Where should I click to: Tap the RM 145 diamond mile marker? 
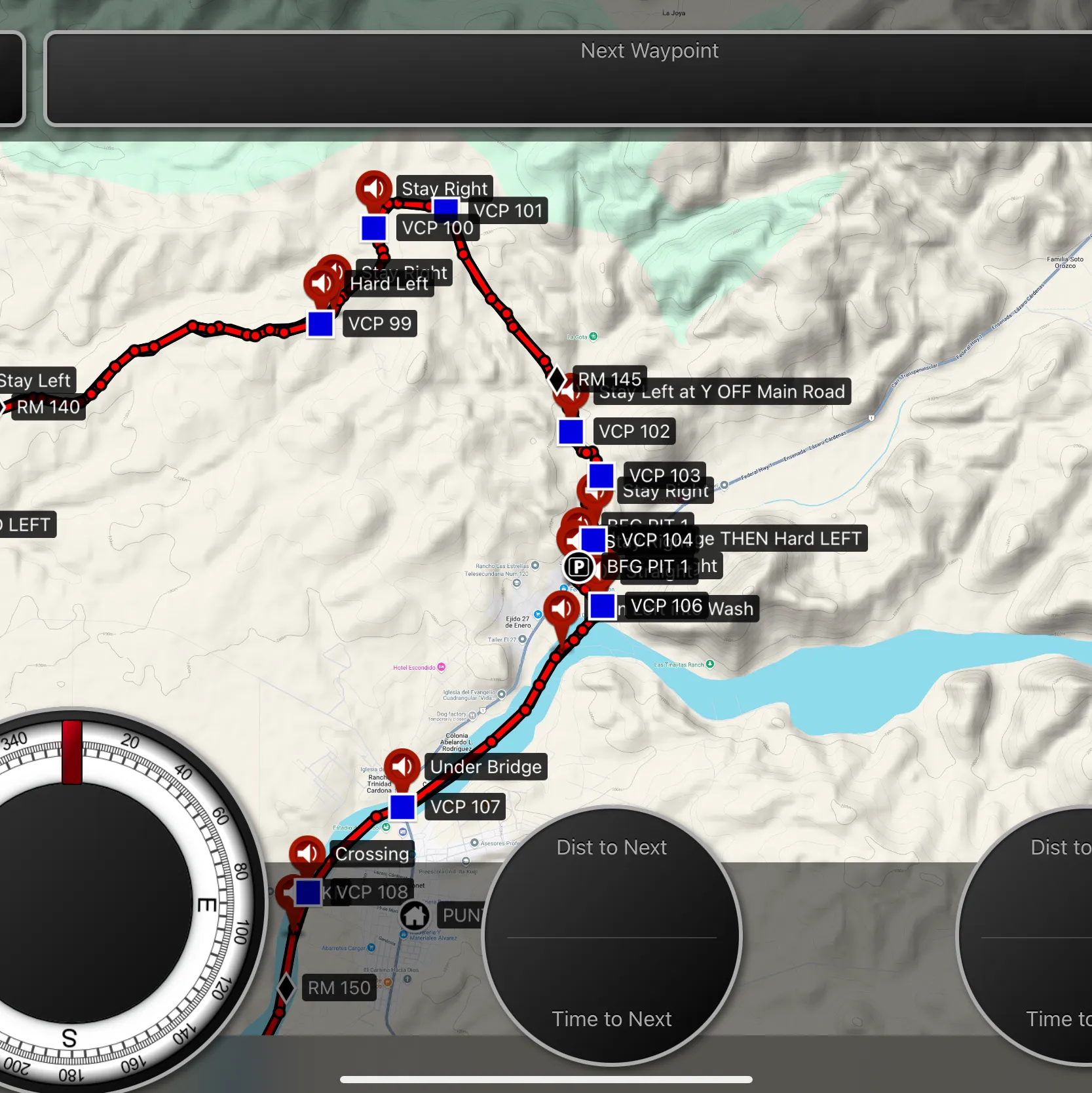pyautogui.click(x=557, y=379)
